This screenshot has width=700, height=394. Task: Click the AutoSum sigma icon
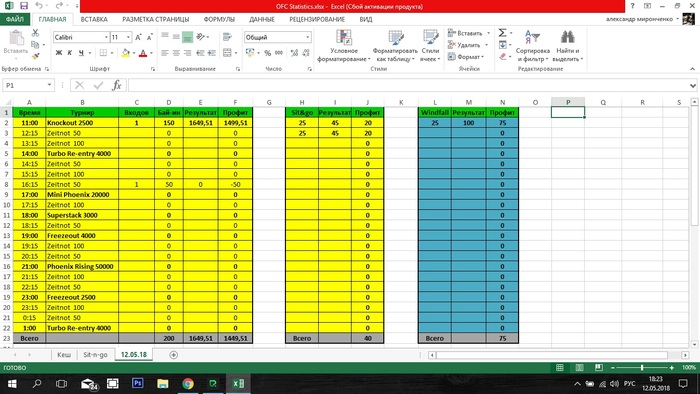pyautogui.click(x=502, y=33)
